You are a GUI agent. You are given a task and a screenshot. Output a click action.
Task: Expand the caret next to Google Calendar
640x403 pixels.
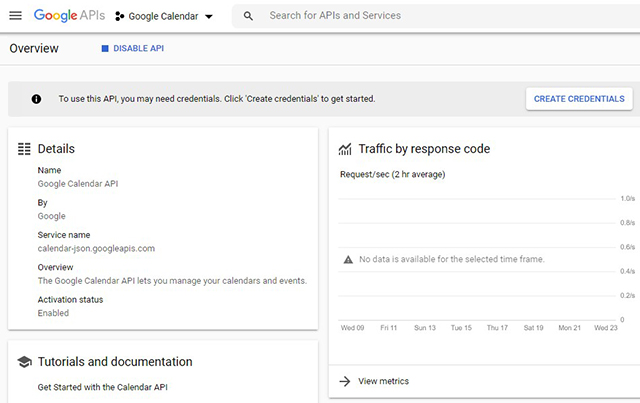pyautogui.click(x=209, y=17)
